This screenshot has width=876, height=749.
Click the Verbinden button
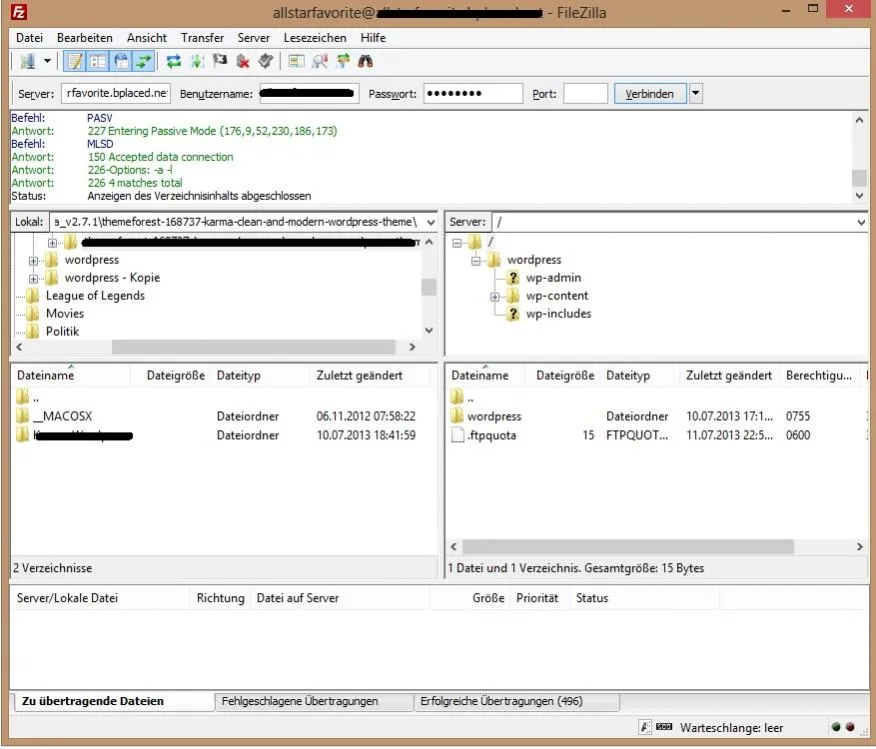click(x=649, y=93)
